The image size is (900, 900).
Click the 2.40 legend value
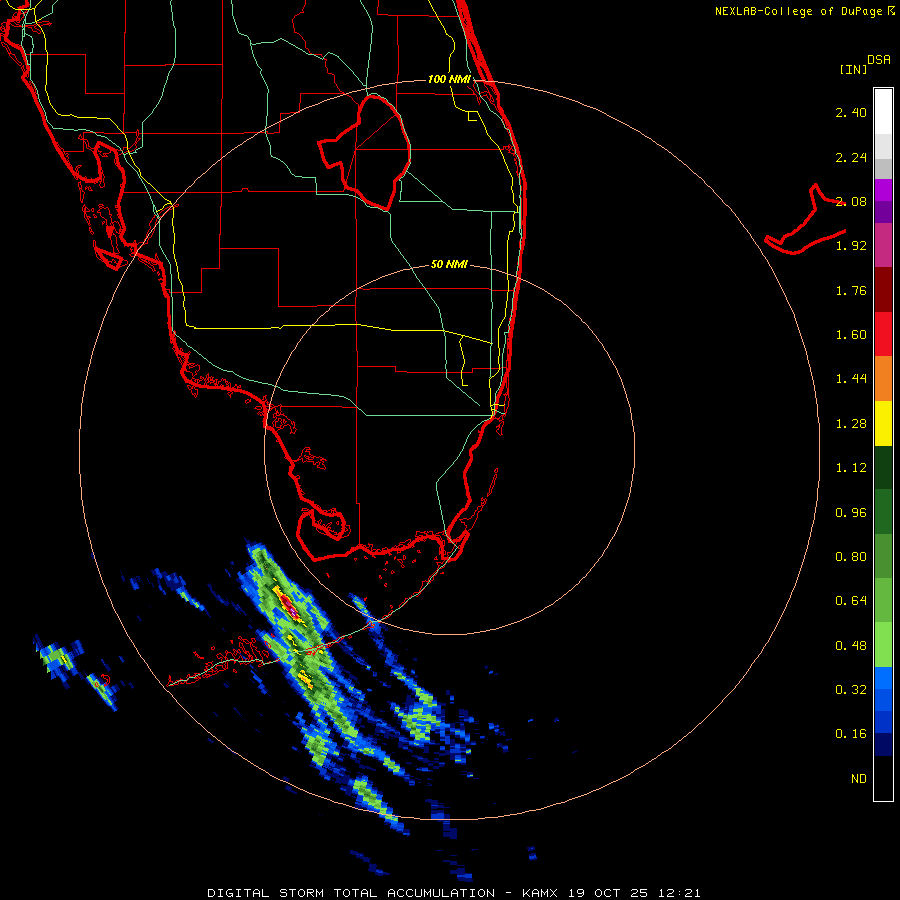pyautogui.click(x=851, y=112)
